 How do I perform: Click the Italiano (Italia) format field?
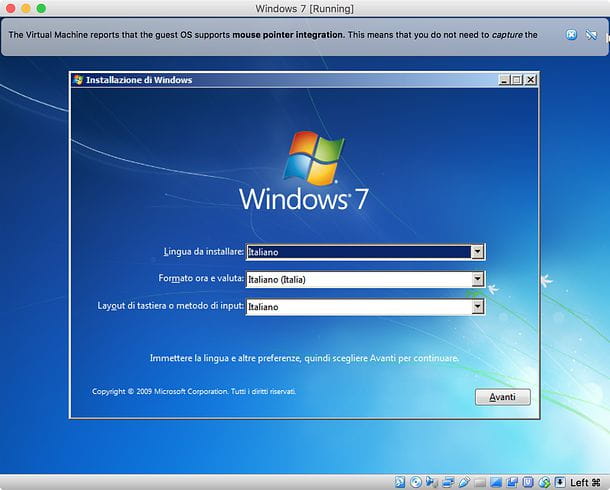click(357, 280)
